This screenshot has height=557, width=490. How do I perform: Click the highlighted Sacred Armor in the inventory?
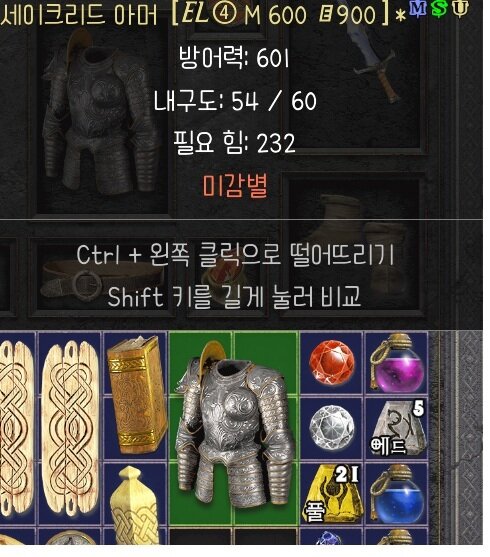(x=234, y=428)
